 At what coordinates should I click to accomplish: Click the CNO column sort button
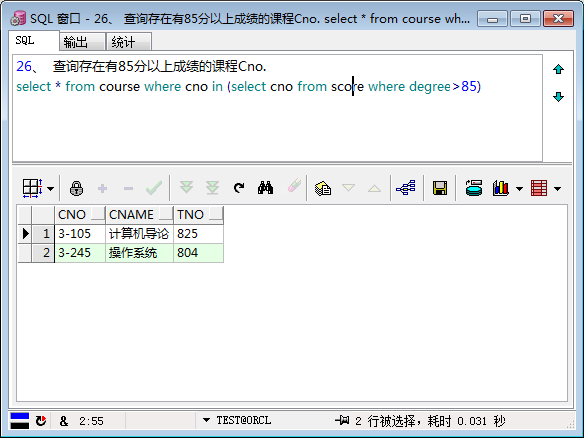[98, 214]
